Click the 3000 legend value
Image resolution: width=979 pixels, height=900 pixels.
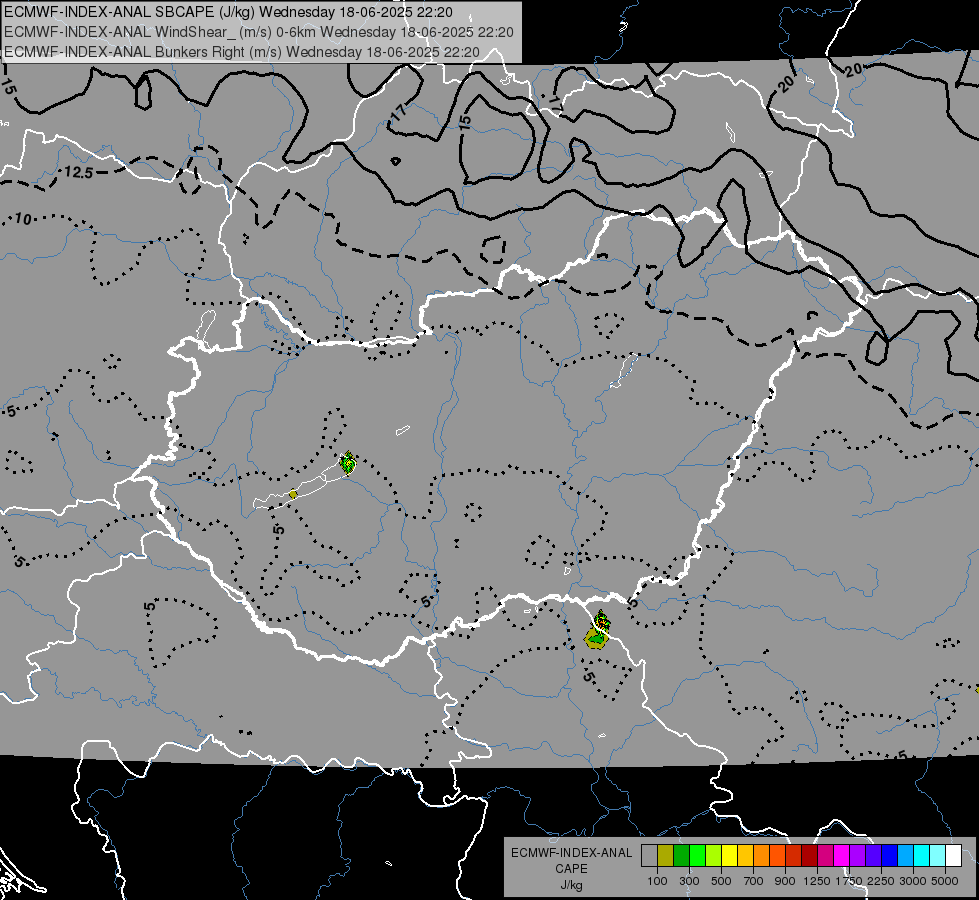(x=913, y=881)
